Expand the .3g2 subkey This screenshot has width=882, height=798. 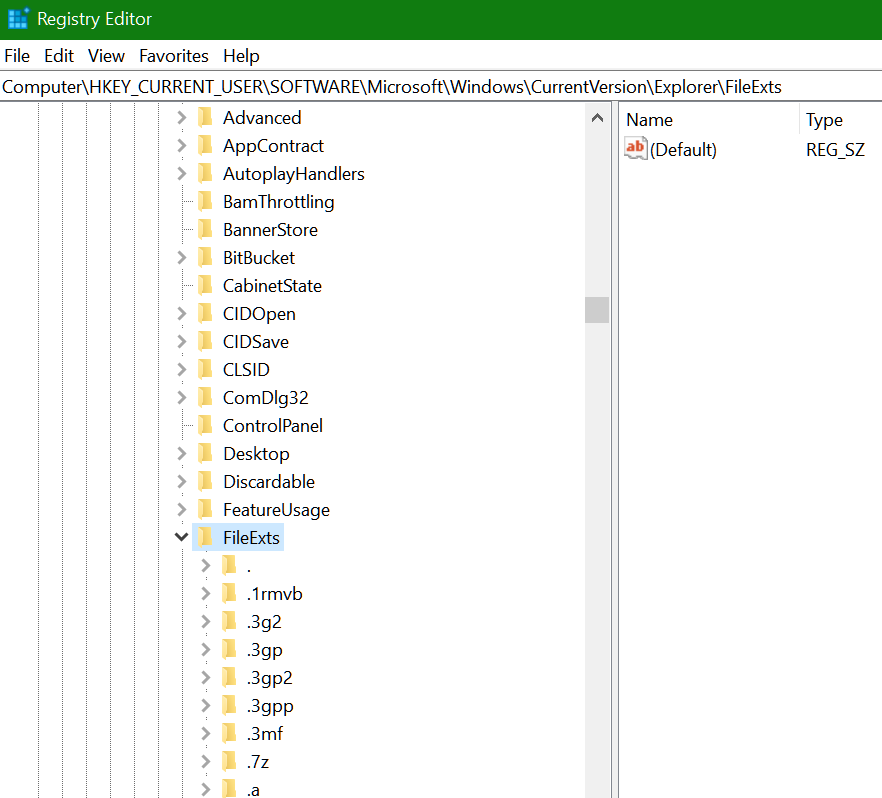205,621
